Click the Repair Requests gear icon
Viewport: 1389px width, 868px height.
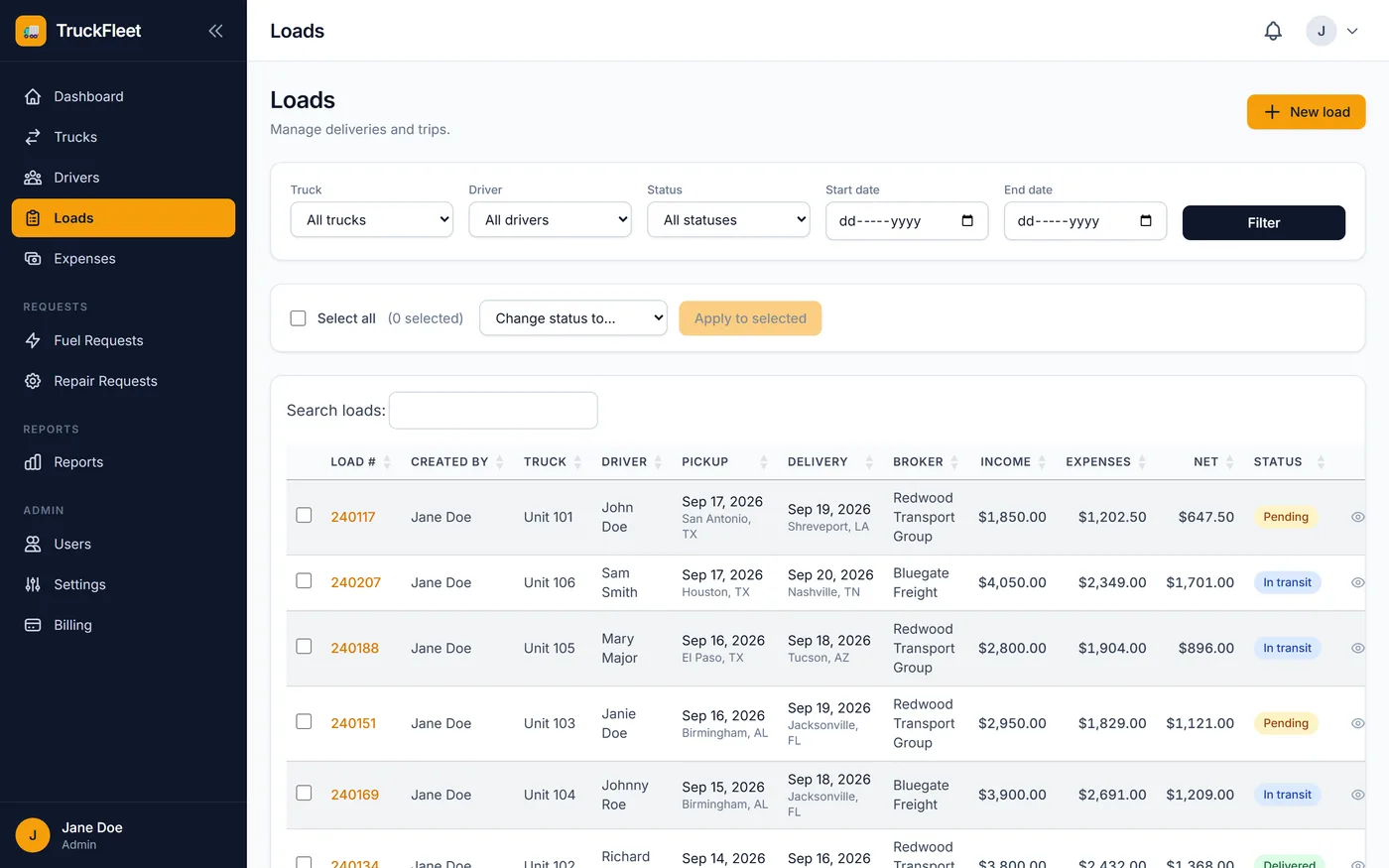point(33,381)
